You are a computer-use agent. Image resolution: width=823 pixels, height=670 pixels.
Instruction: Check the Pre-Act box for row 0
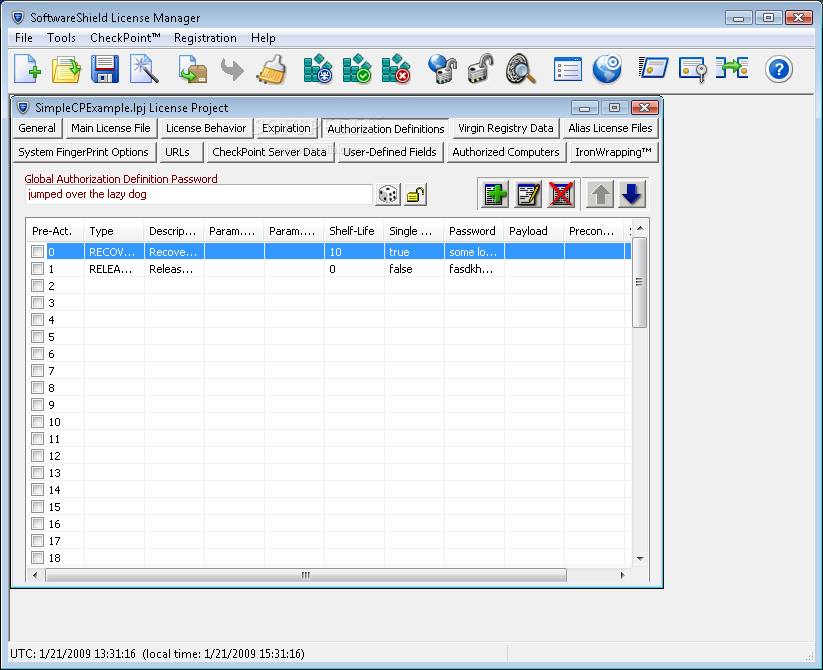37,252
